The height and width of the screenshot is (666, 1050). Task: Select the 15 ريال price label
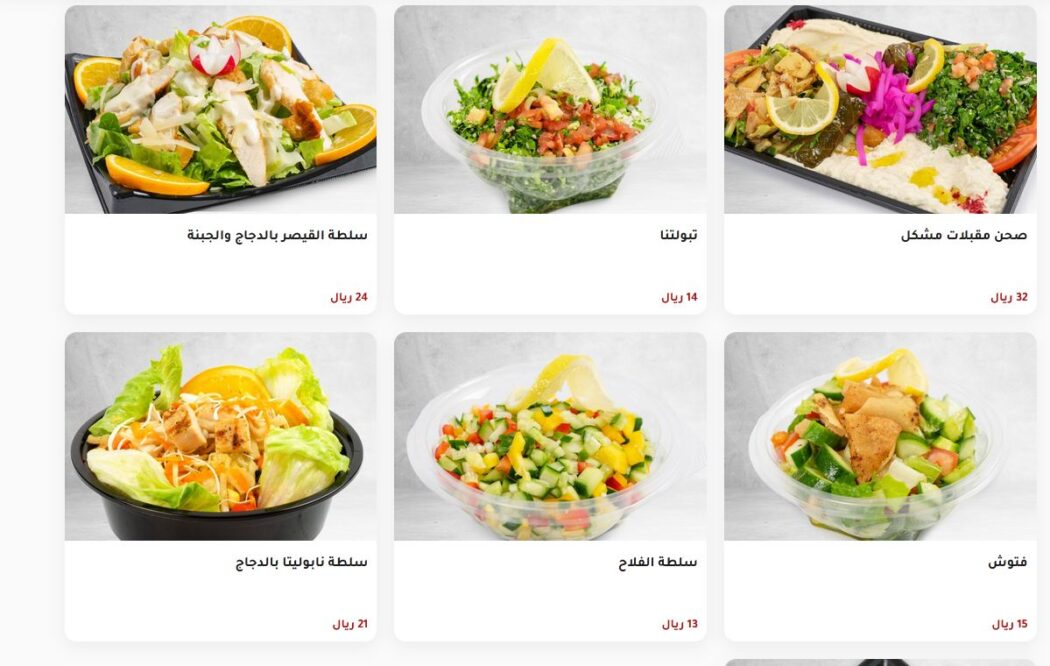pyautogui.click(x=1010, y=624)
